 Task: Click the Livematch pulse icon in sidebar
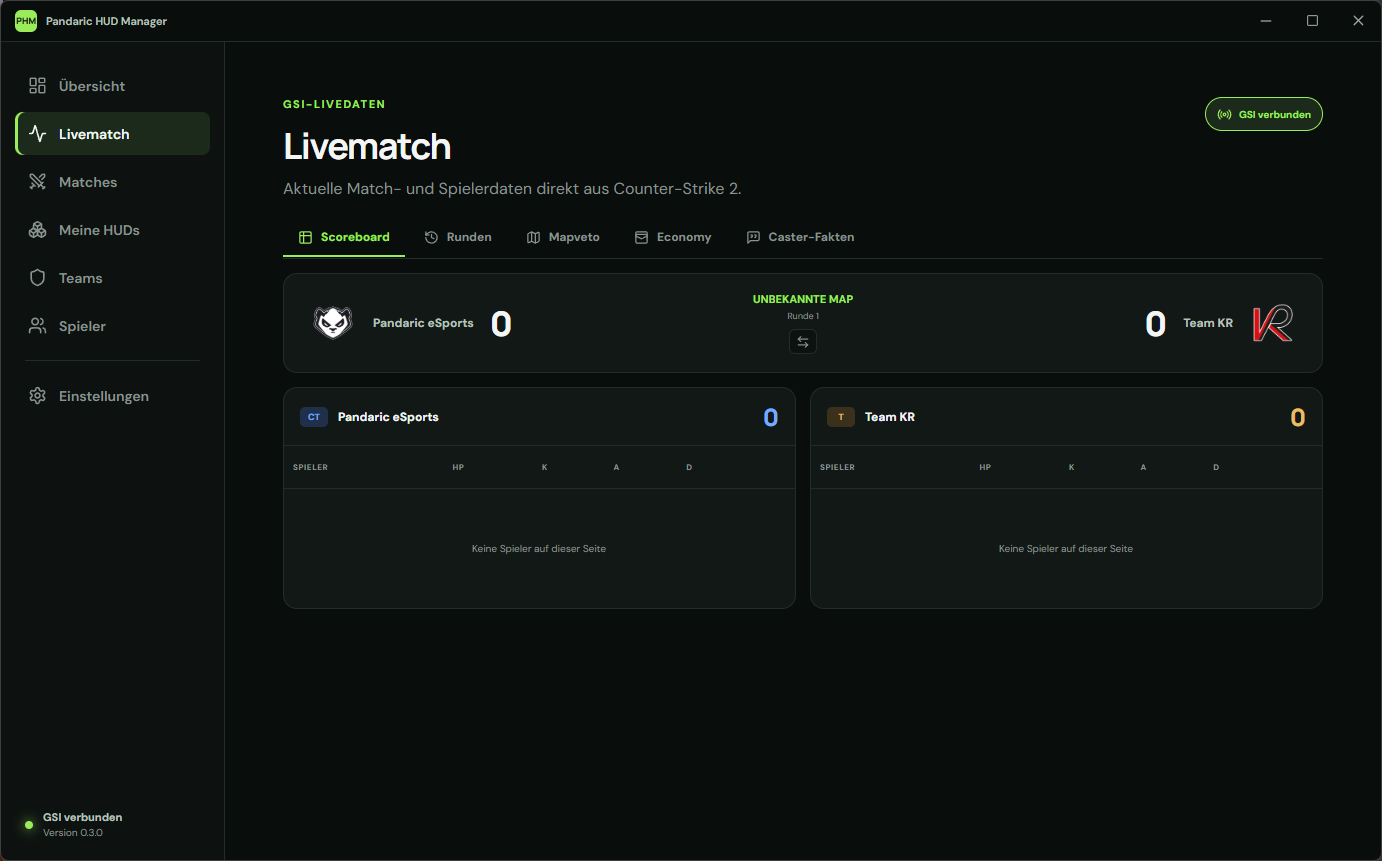pos(38,134)
